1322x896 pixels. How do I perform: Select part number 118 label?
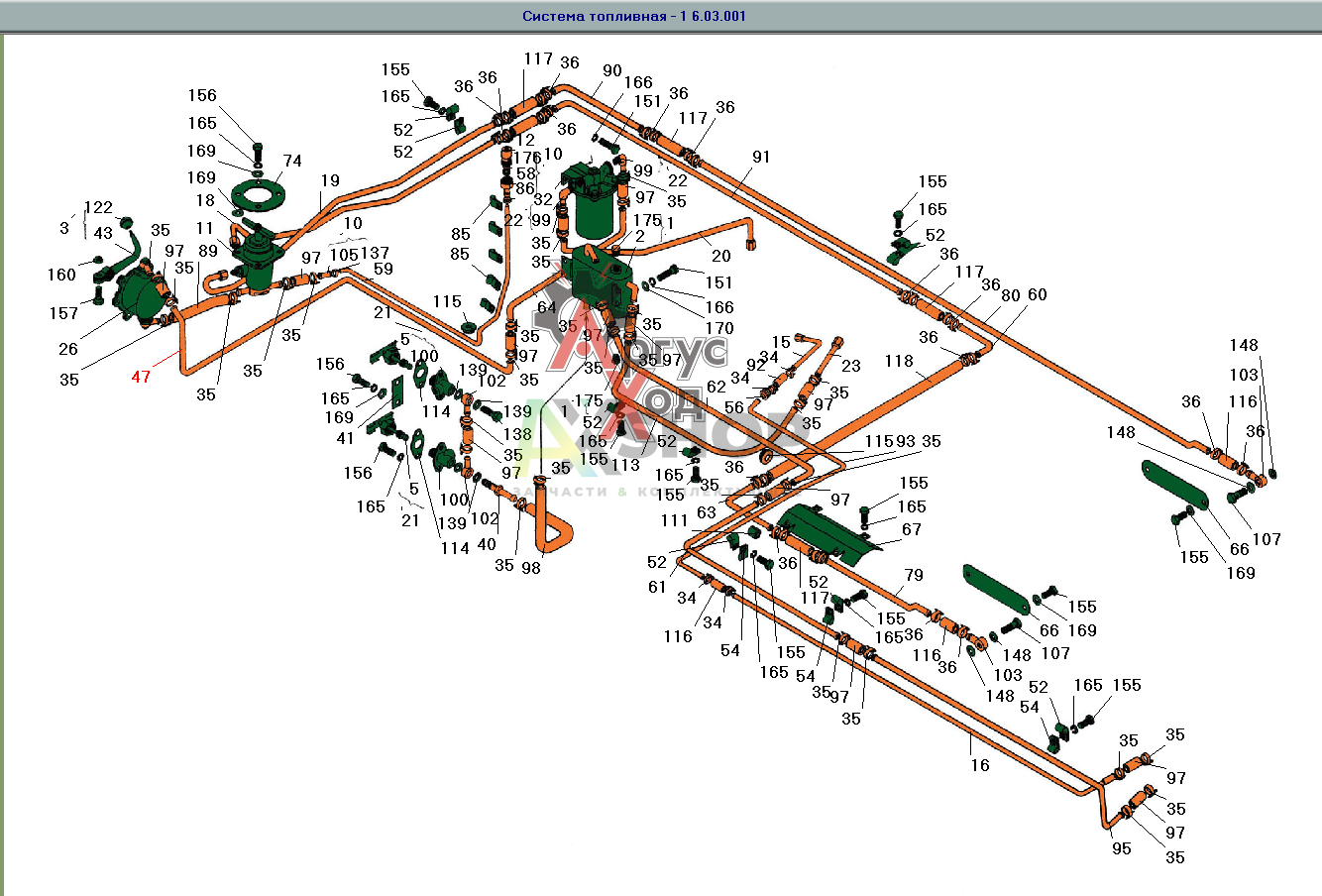click(x=899, y=361)
